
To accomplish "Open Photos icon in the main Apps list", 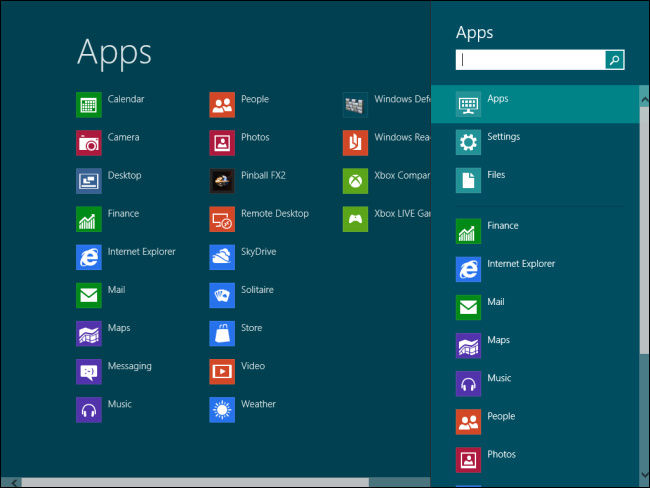I will [x=222, y=143].
